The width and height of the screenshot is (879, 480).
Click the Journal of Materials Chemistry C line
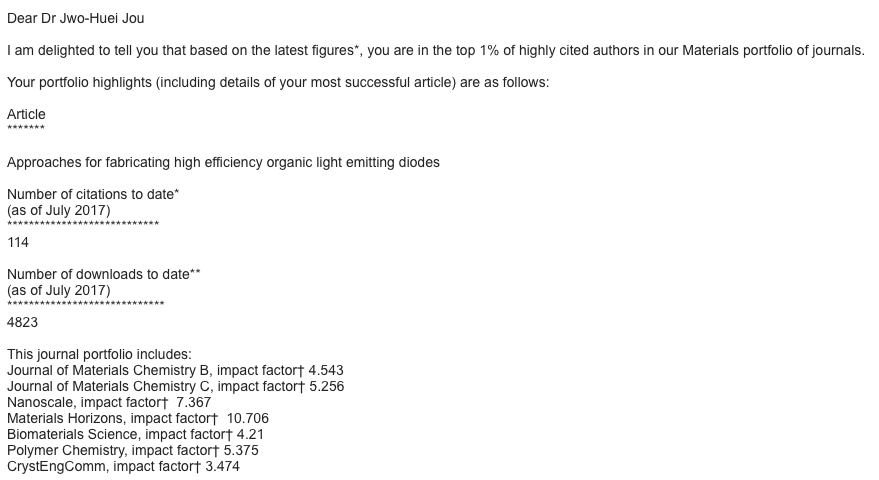(175, 386)
